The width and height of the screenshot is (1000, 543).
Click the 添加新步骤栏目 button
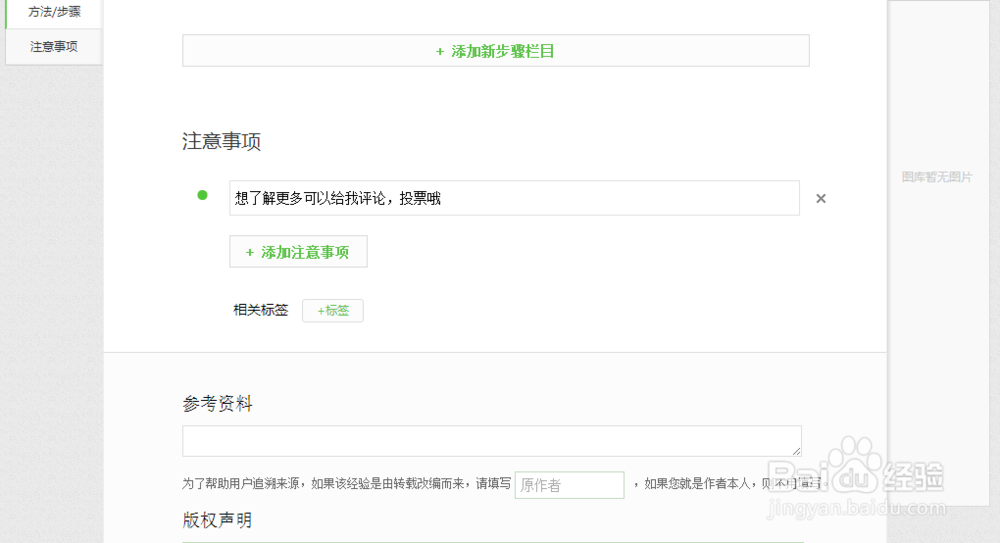(x=496, y=51)
